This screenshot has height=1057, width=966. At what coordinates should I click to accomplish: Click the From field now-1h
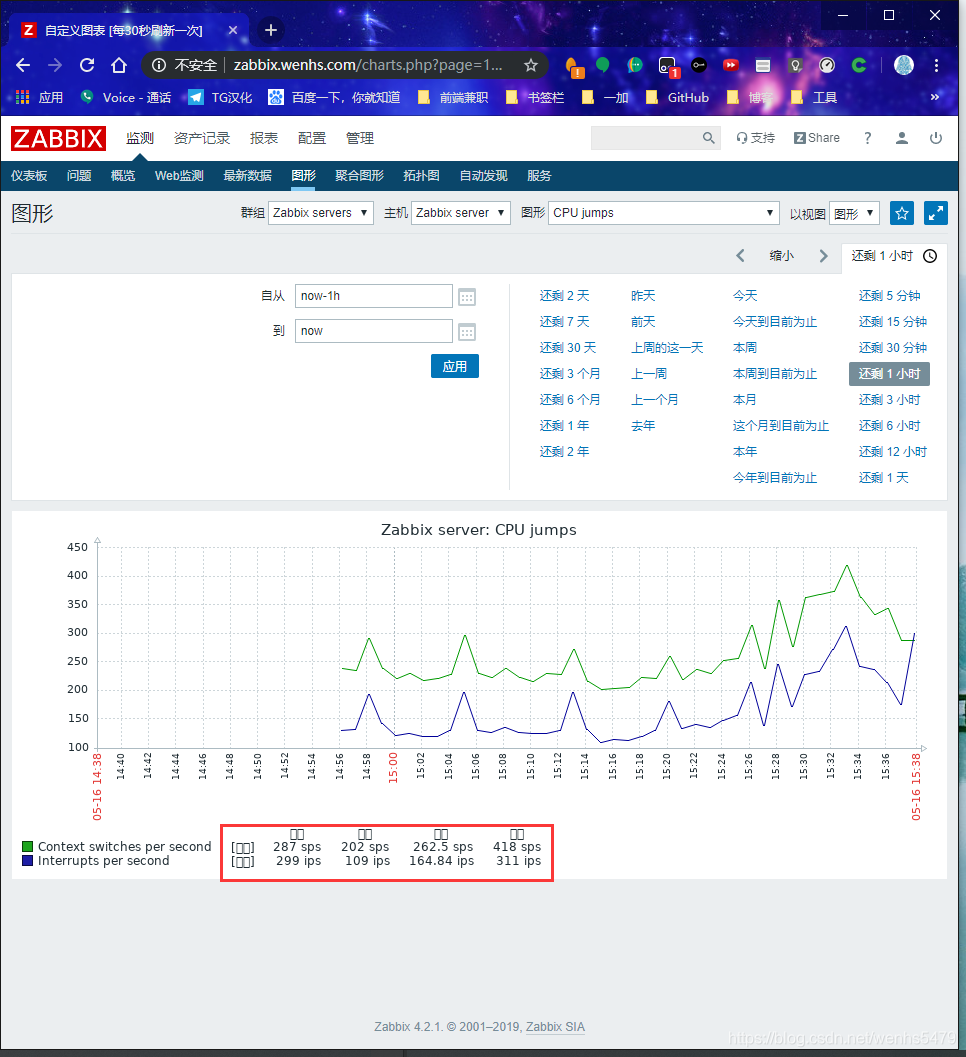pos(373,296)
